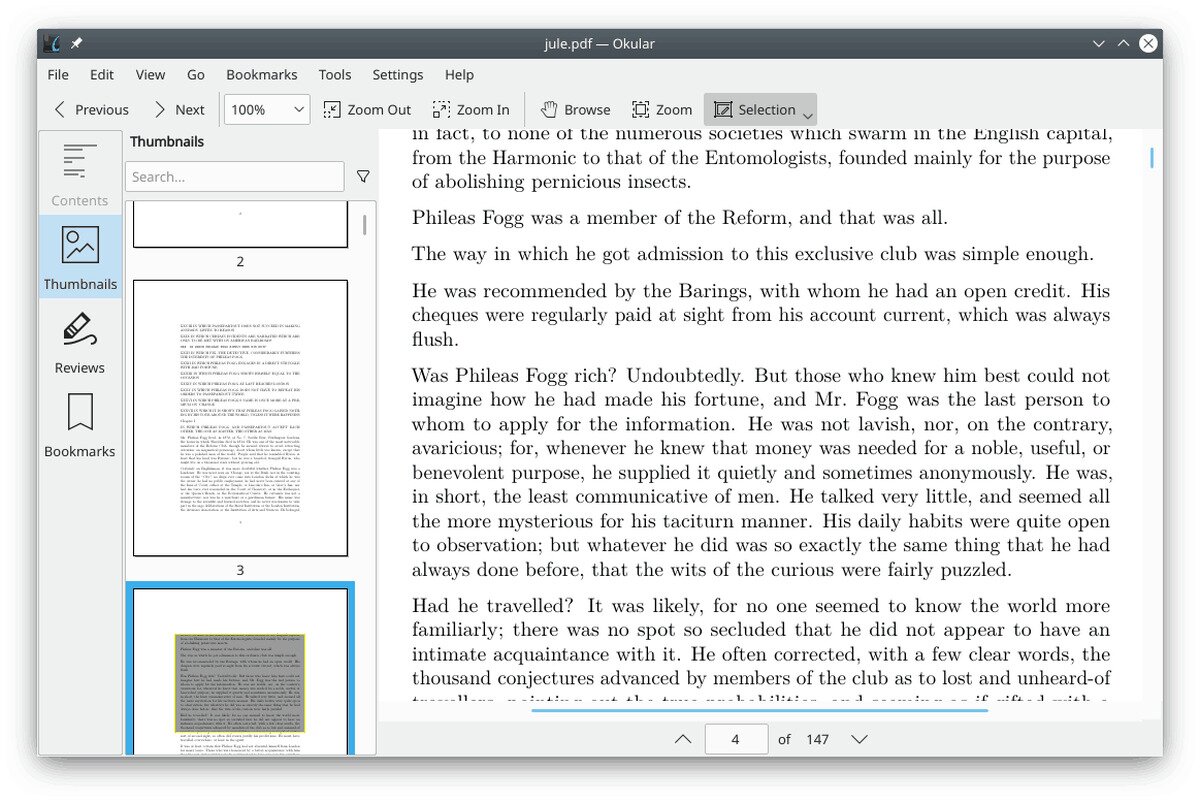Open the Bookmarks menu
This screenshot has width=1200, height=802.
click(261, 74)
